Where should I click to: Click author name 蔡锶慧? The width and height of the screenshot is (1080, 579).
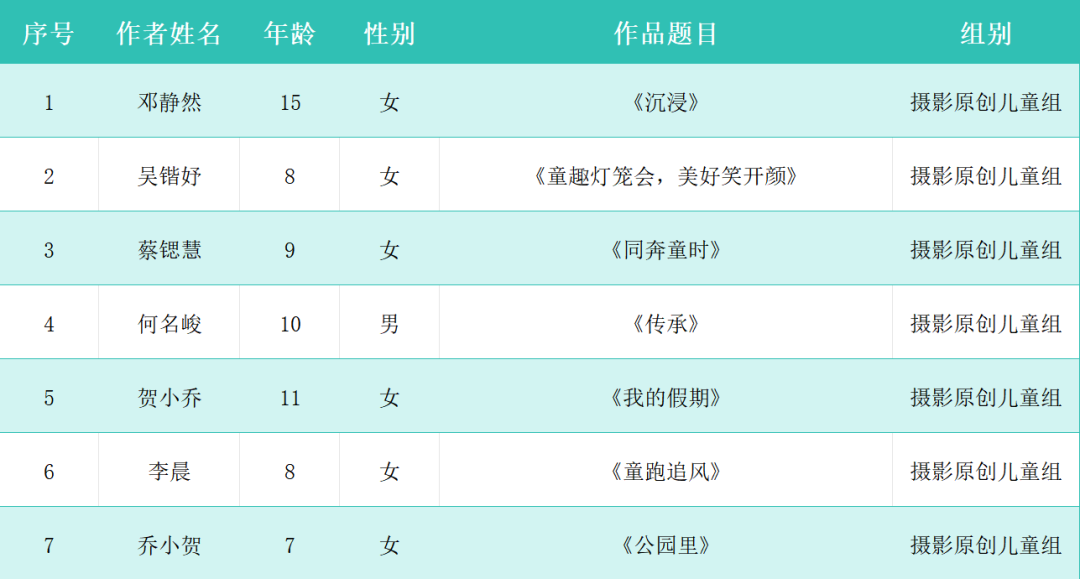pos(169,250)
